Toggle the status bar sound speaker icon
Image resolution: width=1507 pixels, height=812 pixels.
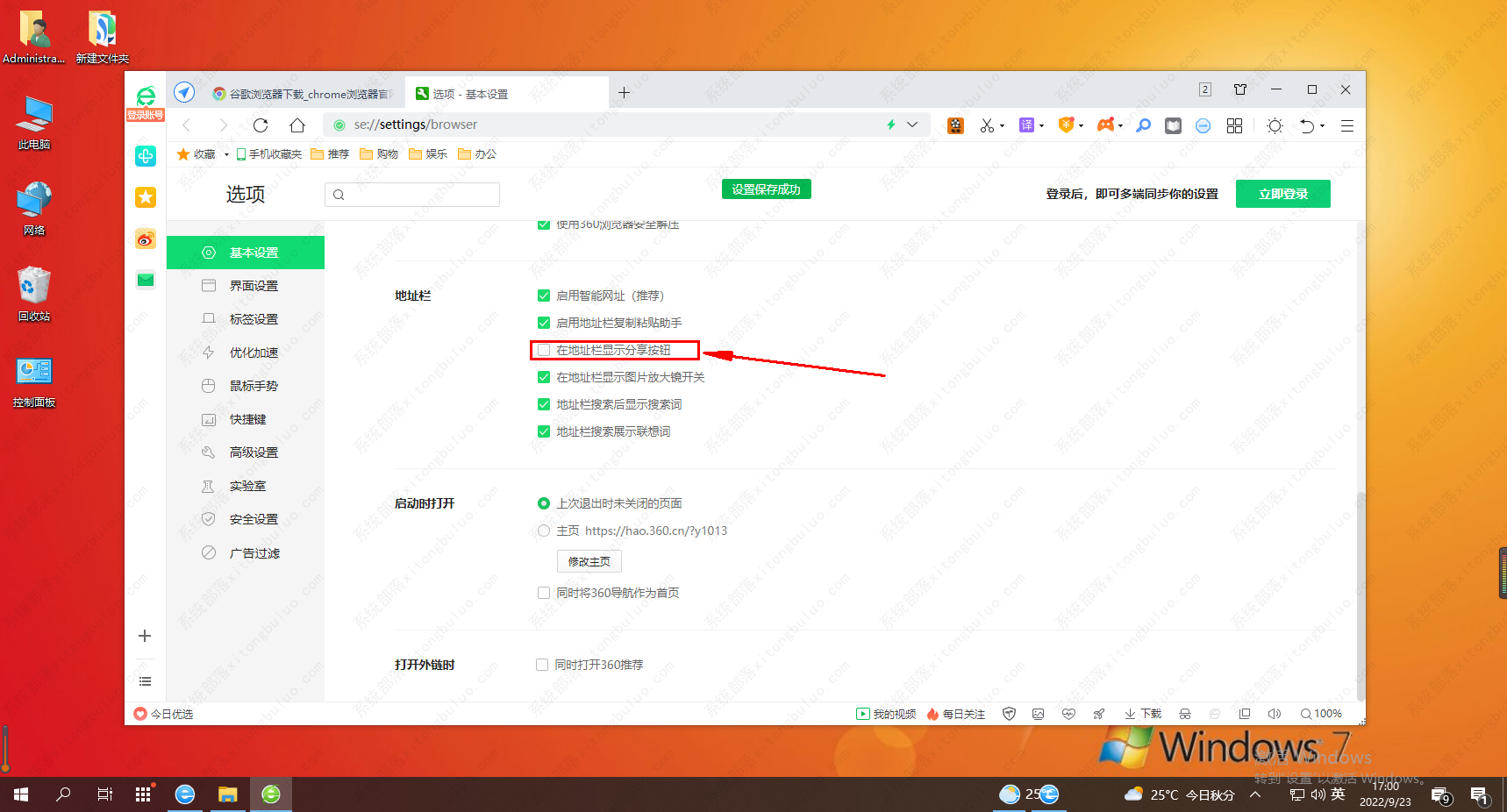(1275, 714)
